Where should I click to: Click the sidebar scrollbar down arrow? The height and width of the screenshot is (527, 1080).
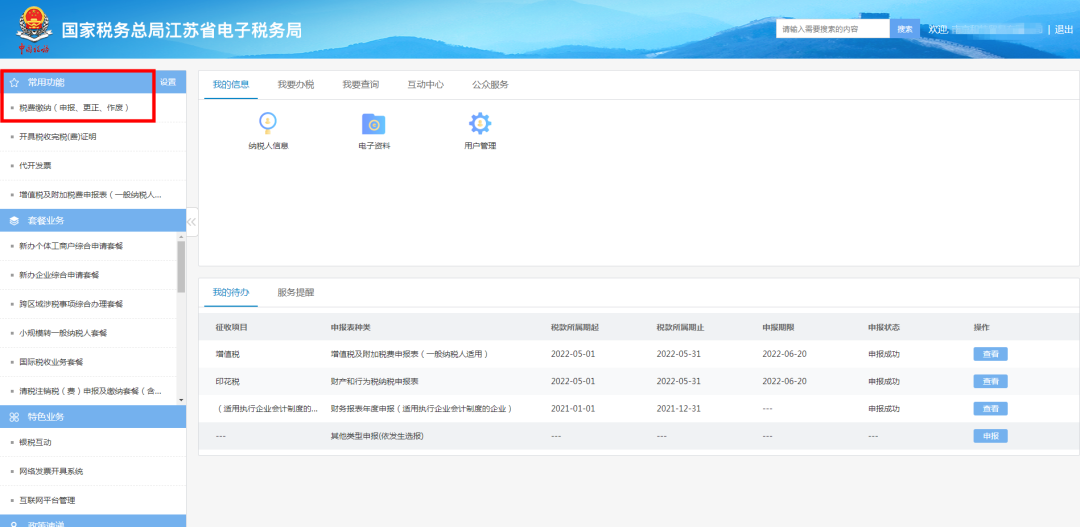pyautogui.click(x=181, y=400)
